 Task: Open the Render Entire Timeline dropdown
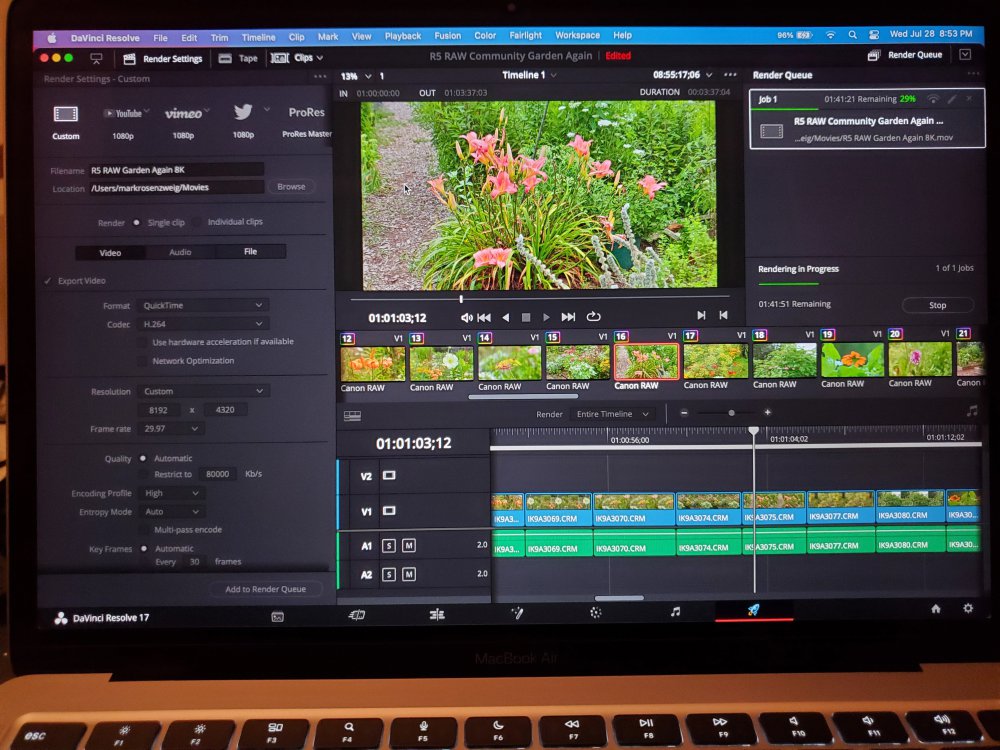(x=612, y=414)
